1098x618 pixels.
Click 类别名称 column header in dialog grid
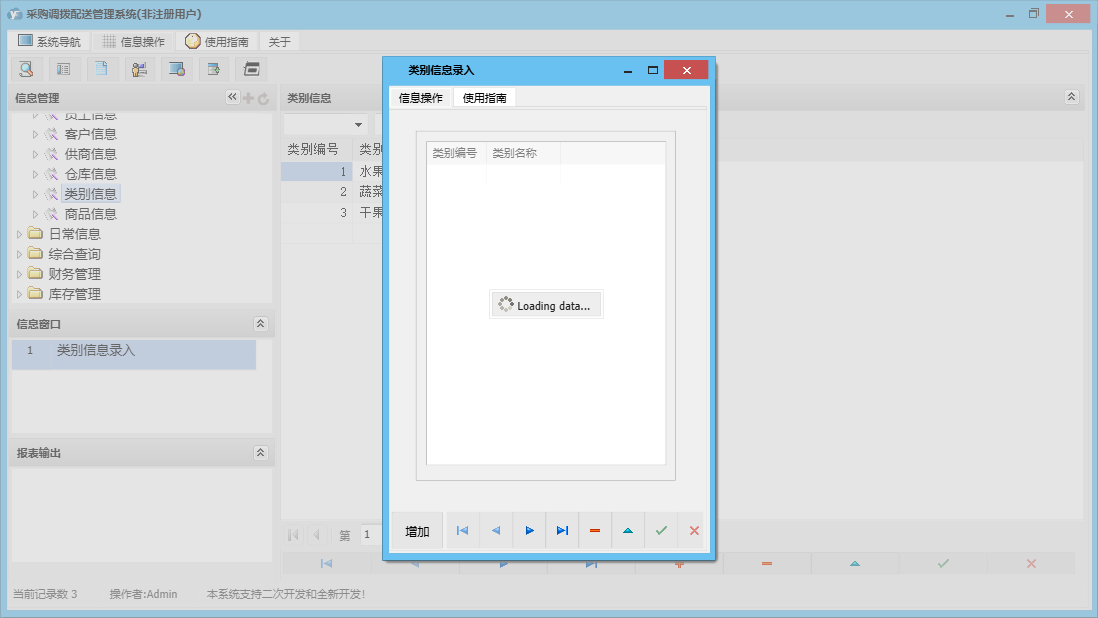[x=523, y=153]
